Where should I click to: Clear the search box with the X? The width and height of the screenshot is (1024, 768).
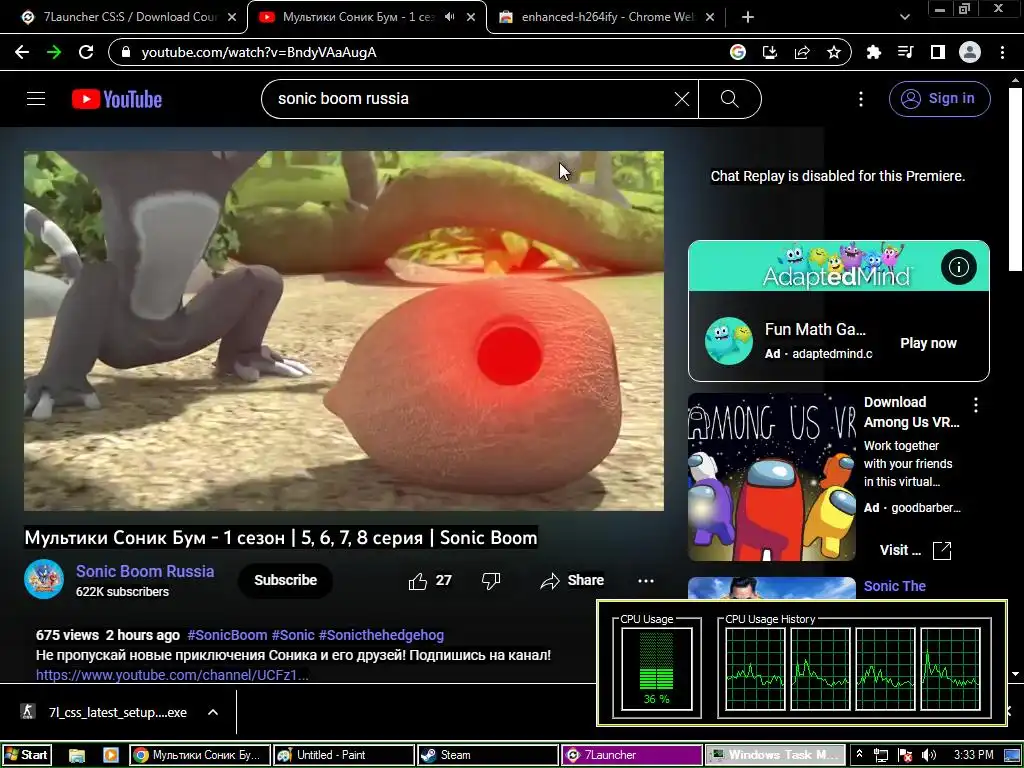coord(682,99)
